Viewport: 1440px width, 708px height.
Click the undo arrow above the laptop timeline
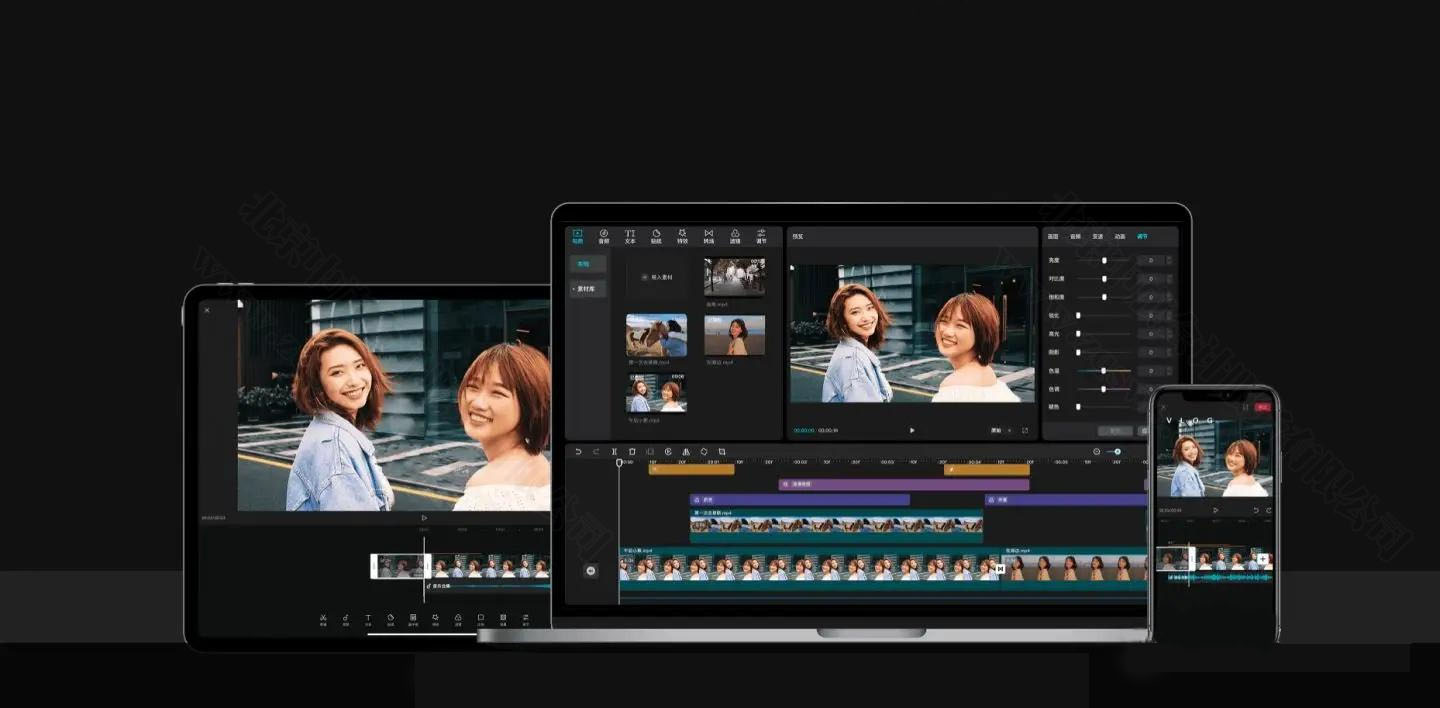click(x=577, y=452)
